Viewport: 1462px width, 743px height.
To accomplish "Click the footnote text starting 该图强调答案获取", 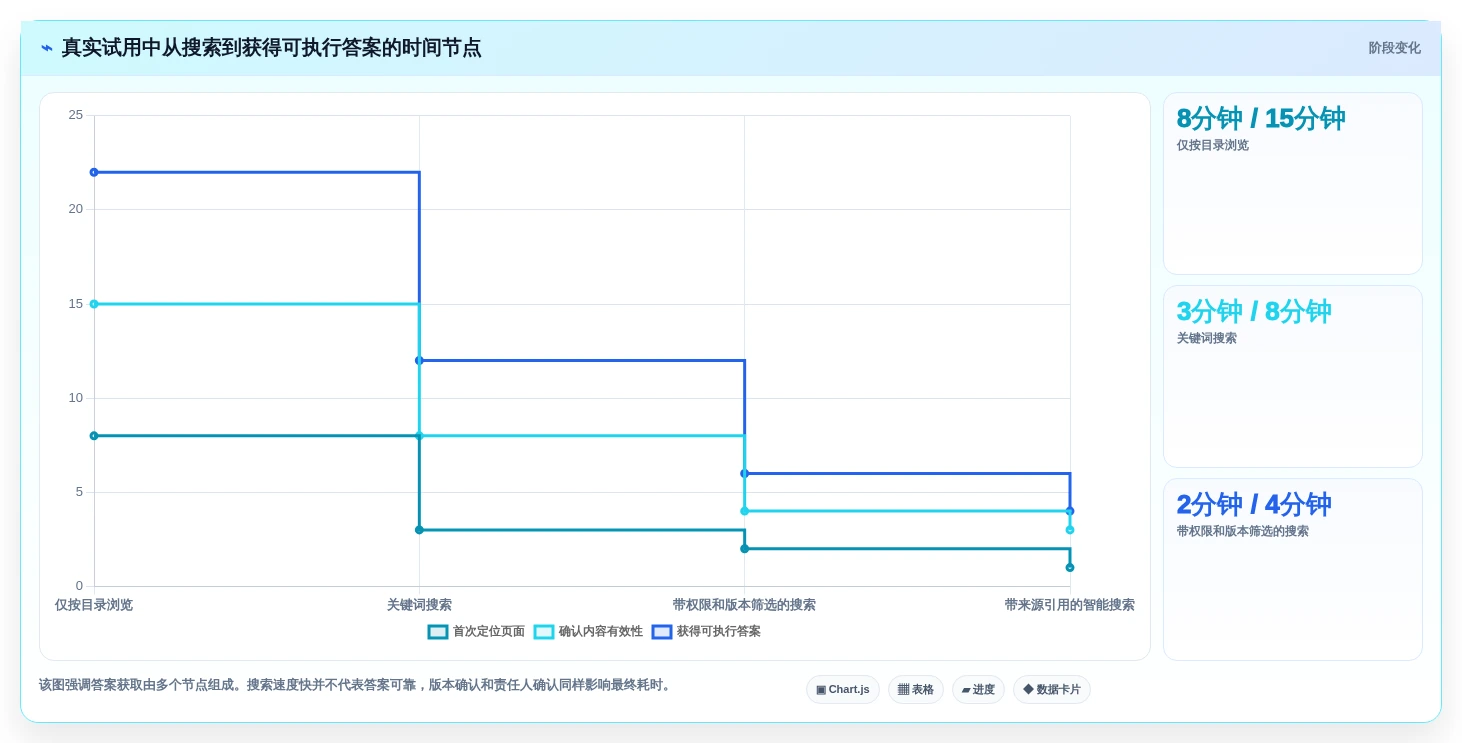I will click(x=357, y=685).
